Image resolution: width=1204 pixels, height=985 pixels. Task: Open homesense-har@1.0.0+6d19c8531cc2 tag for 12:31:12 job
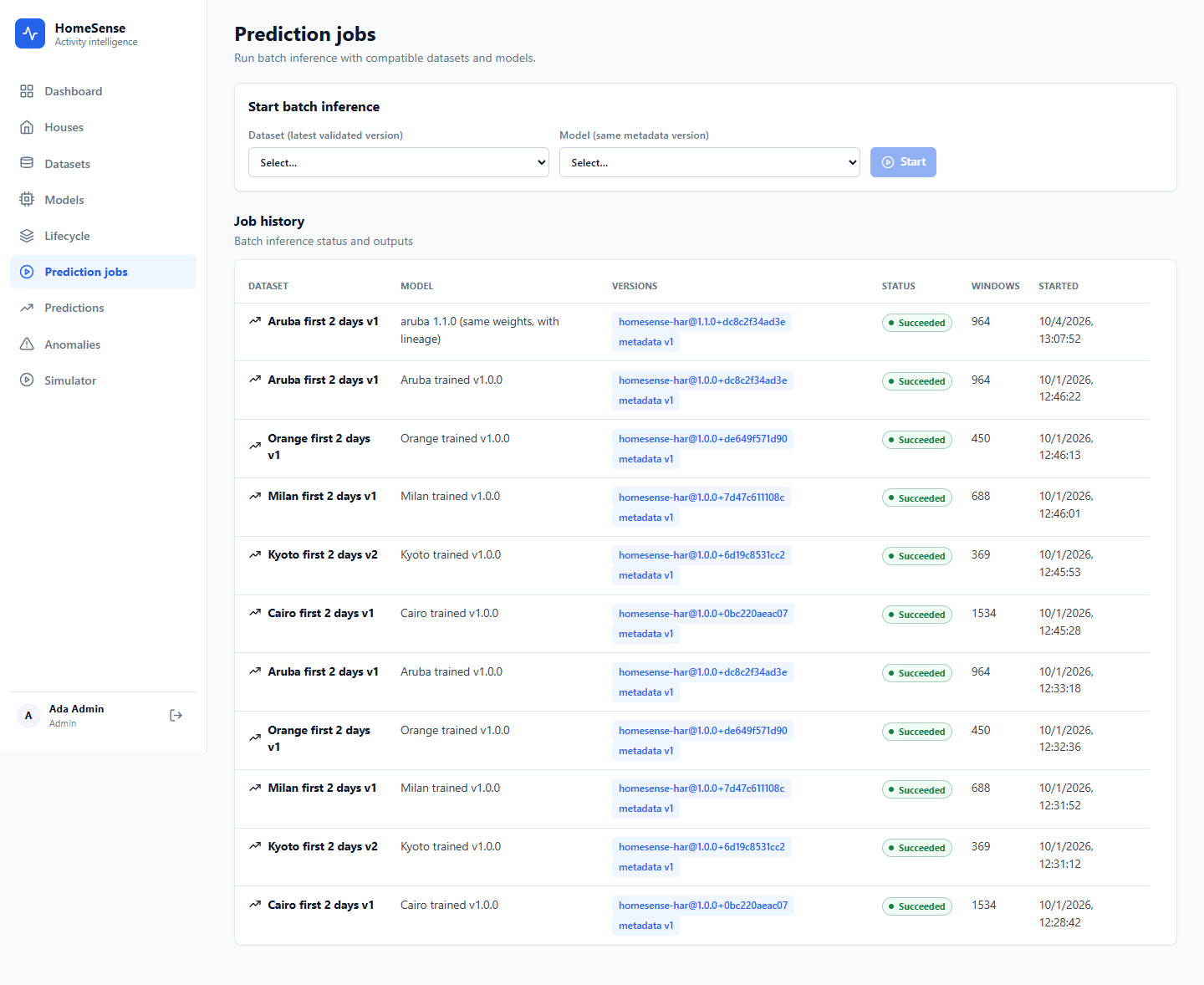pyautogui.click(x=702, y=847)
